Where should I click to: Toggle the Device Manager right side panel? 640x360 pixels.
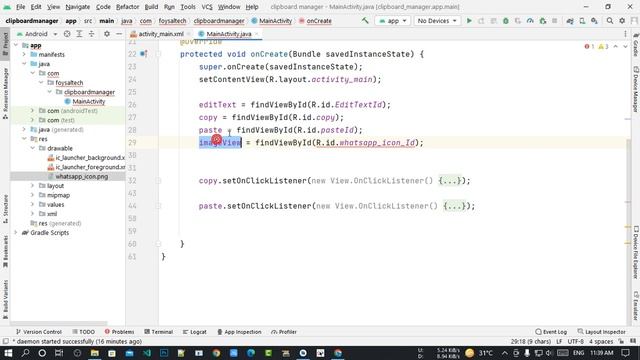tap(636, 89)
